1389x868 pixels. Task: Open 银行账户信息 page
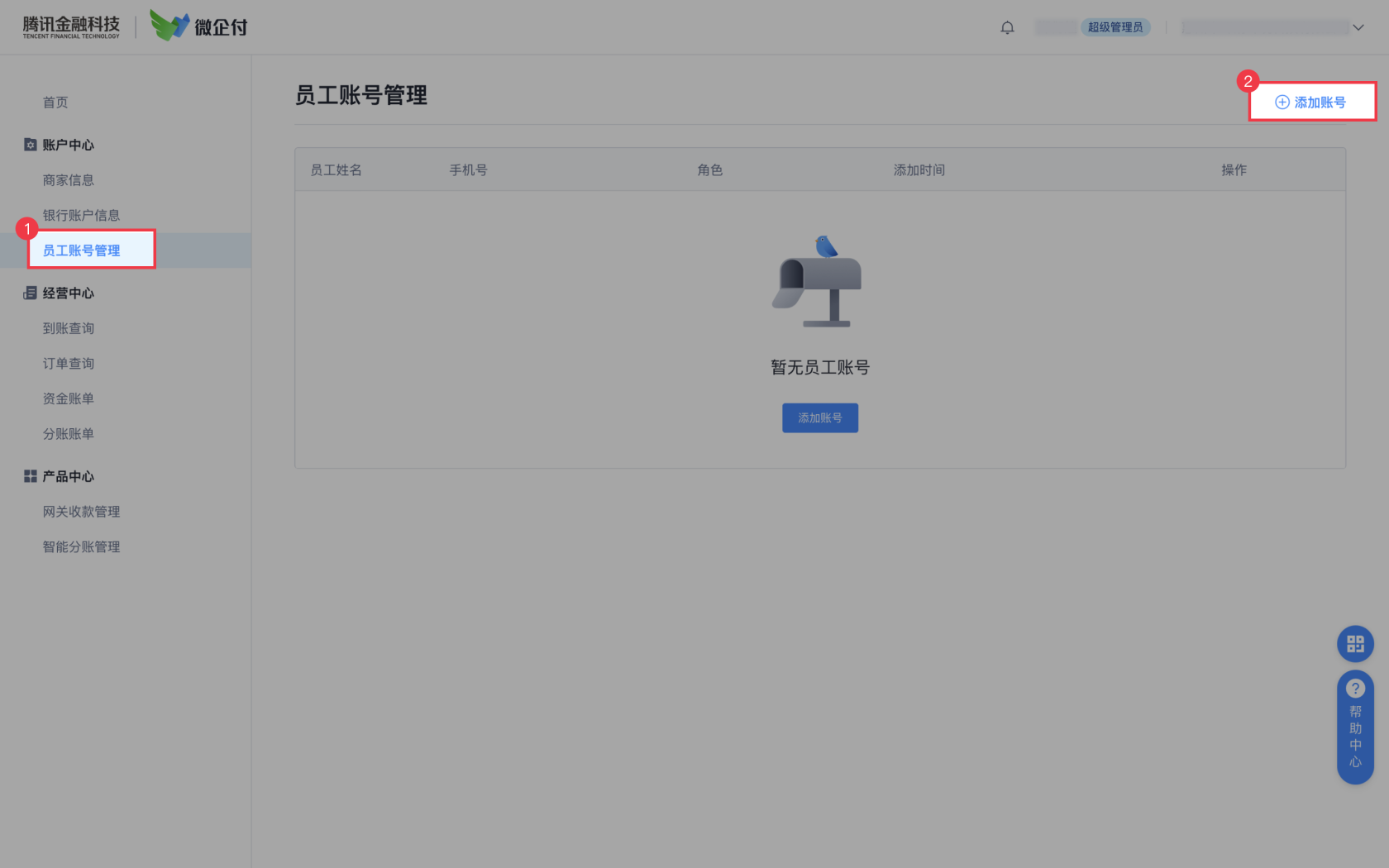81,215
